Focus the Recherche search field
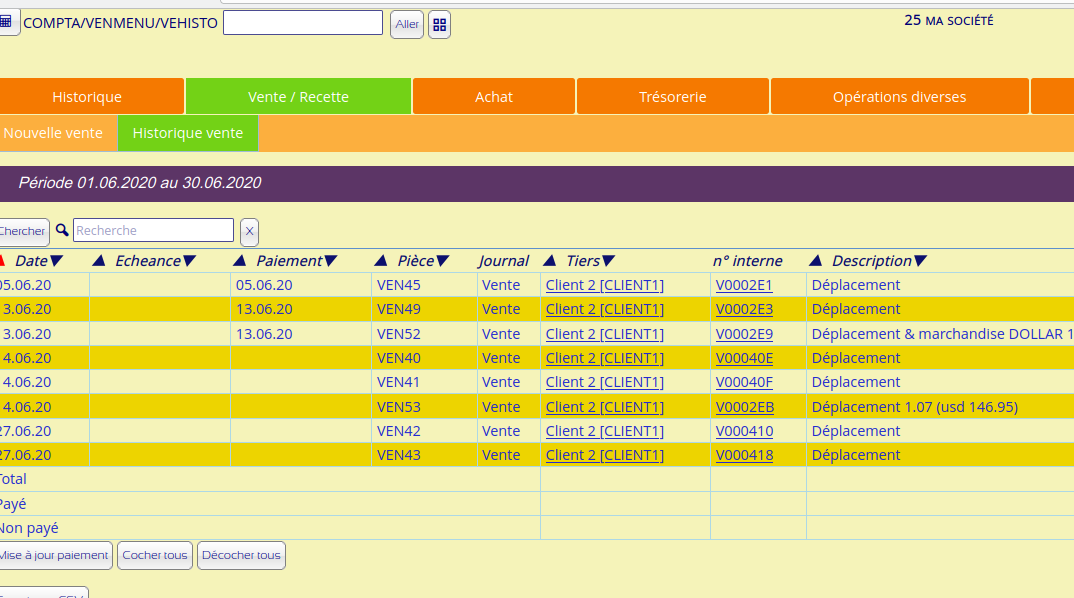1074x598 pixels. (153, 231)
